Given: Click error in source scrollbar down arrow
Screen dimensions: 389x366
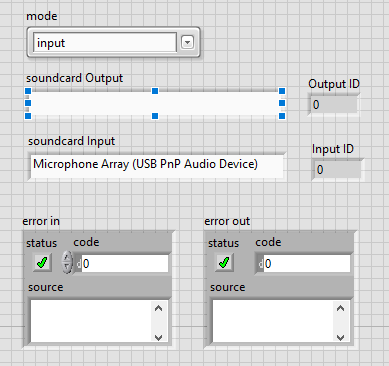Looking at the screenshot, I should (x=159, y=337).
